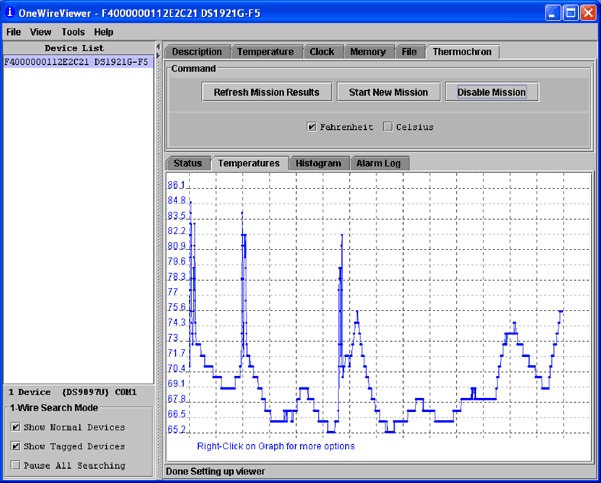Viewport: 601px width, 483px height.
Task: Switch to the Histogram tab
Action: (x=318, y=163)
